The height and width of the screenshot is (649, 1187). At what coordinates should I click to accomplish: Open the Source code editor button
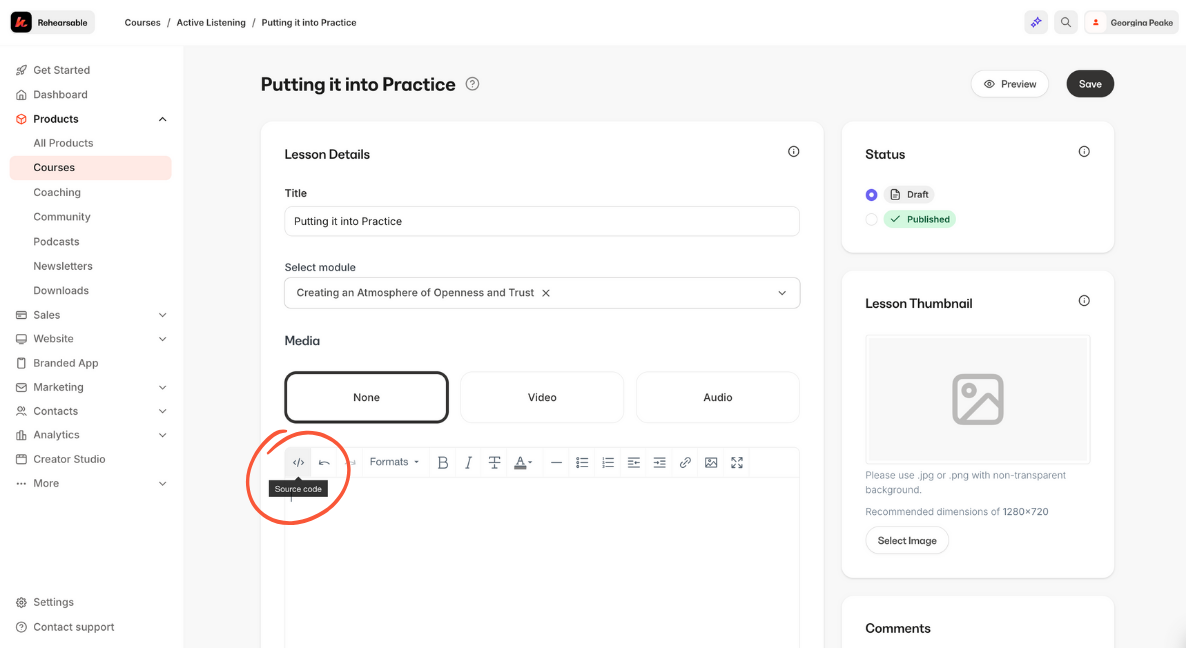click(298, 463)
